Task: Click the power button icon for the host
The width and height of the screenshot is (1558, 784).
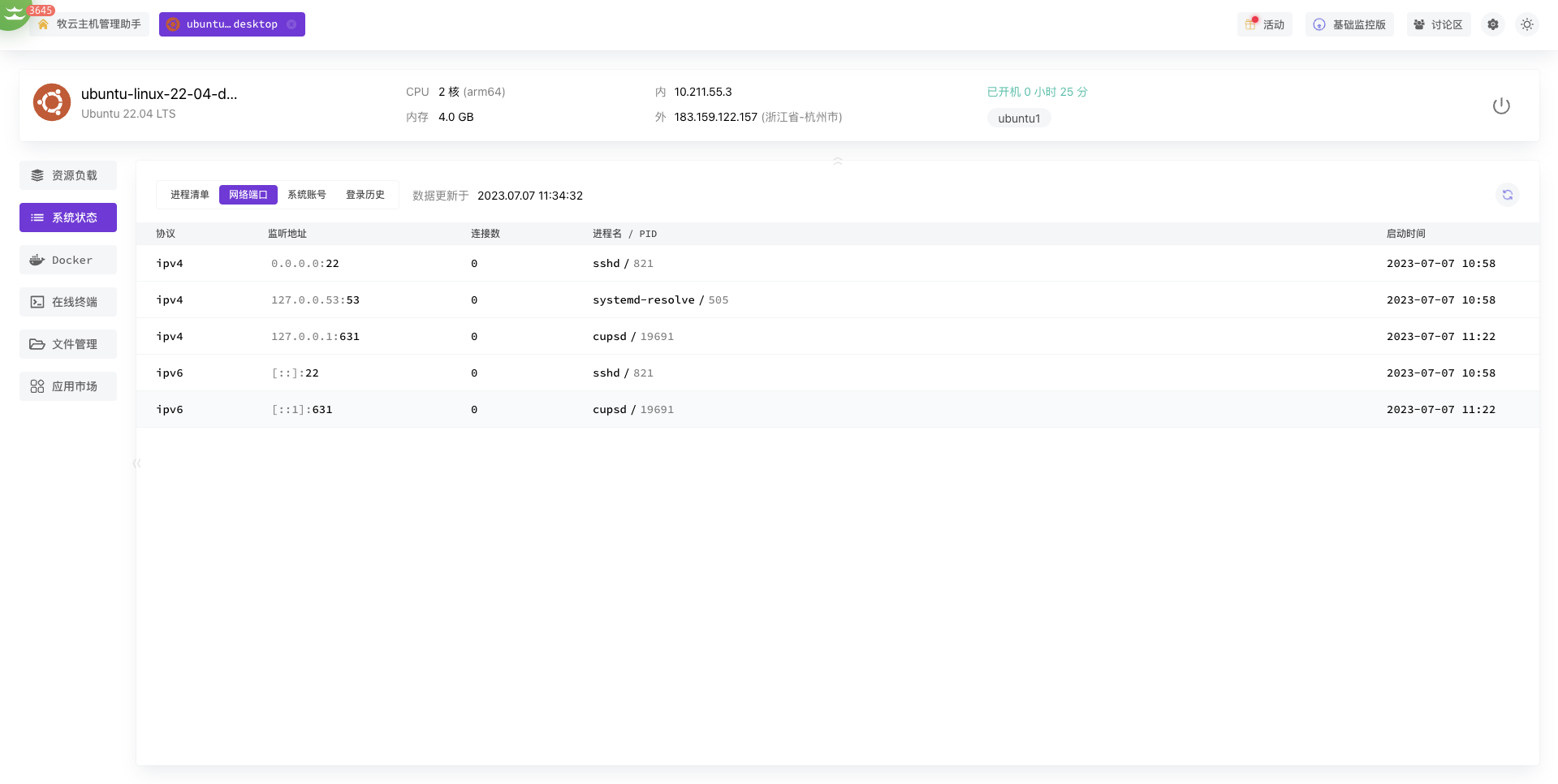Action: (x=1501, y=106)
